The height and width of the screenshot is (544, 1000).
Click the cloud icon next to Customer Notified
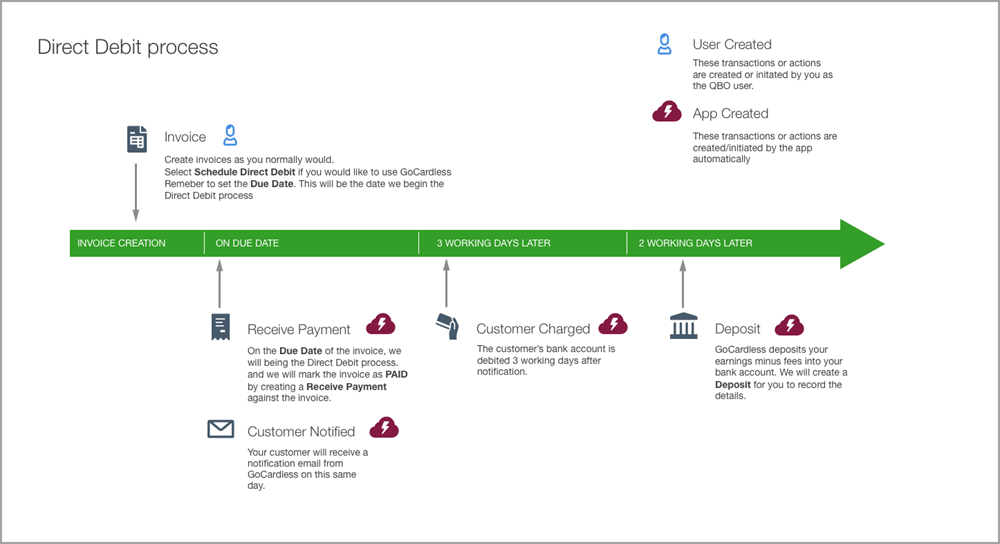[x=384, y=427]
